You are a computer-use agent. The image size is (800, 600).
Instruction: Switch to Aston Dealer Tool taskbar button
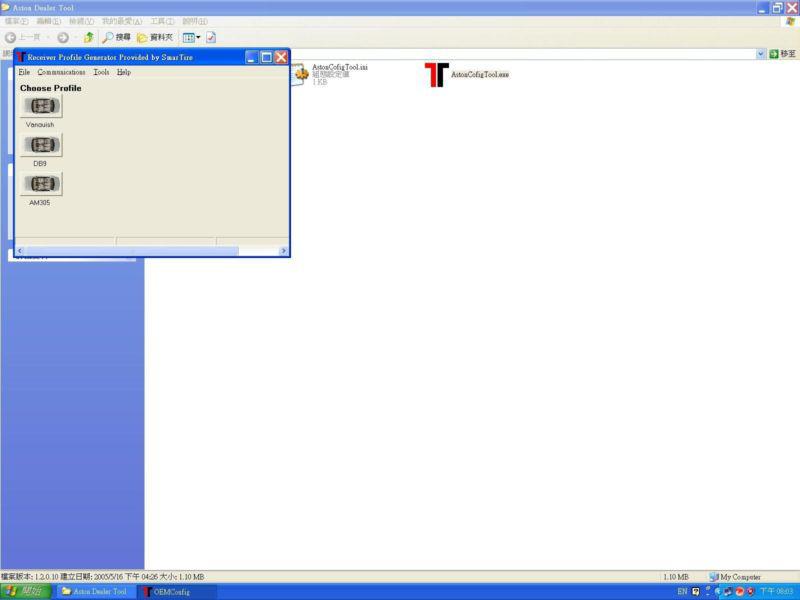94,591
